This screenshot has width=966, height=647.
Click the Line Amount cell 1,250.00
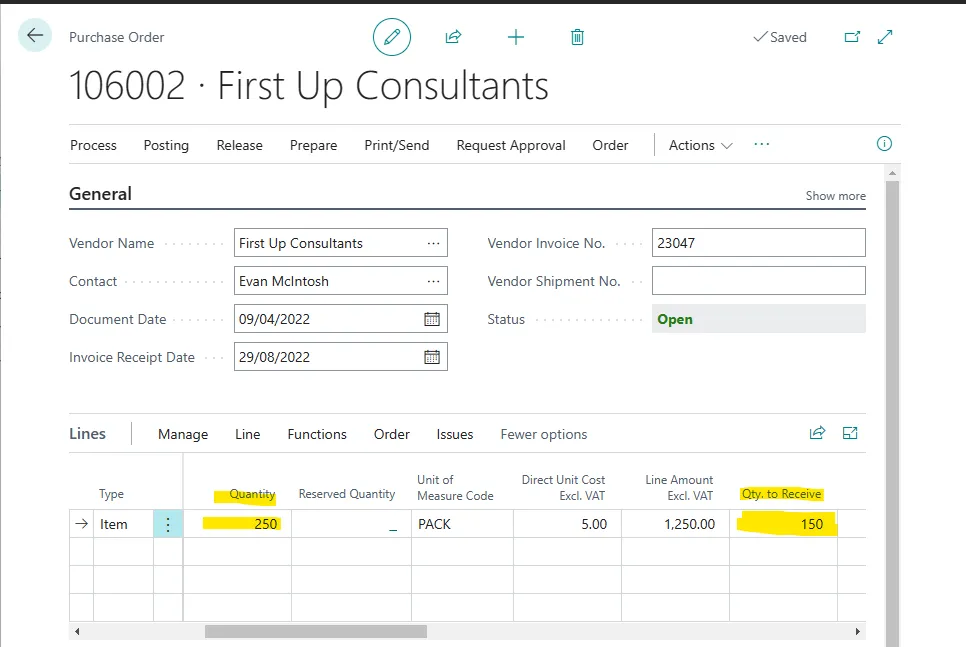676,524
